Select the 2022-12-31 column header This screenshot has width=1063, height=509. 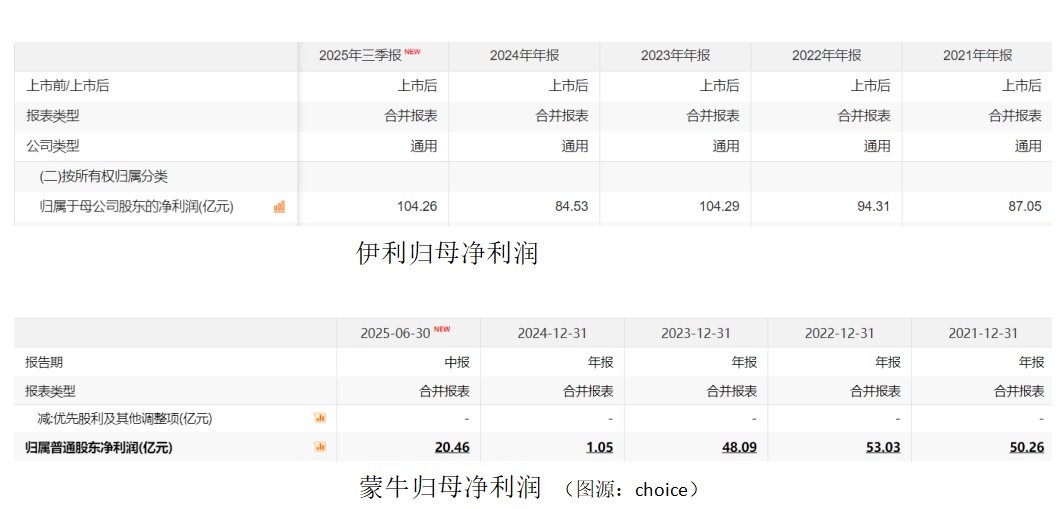[x=839, y=333]
